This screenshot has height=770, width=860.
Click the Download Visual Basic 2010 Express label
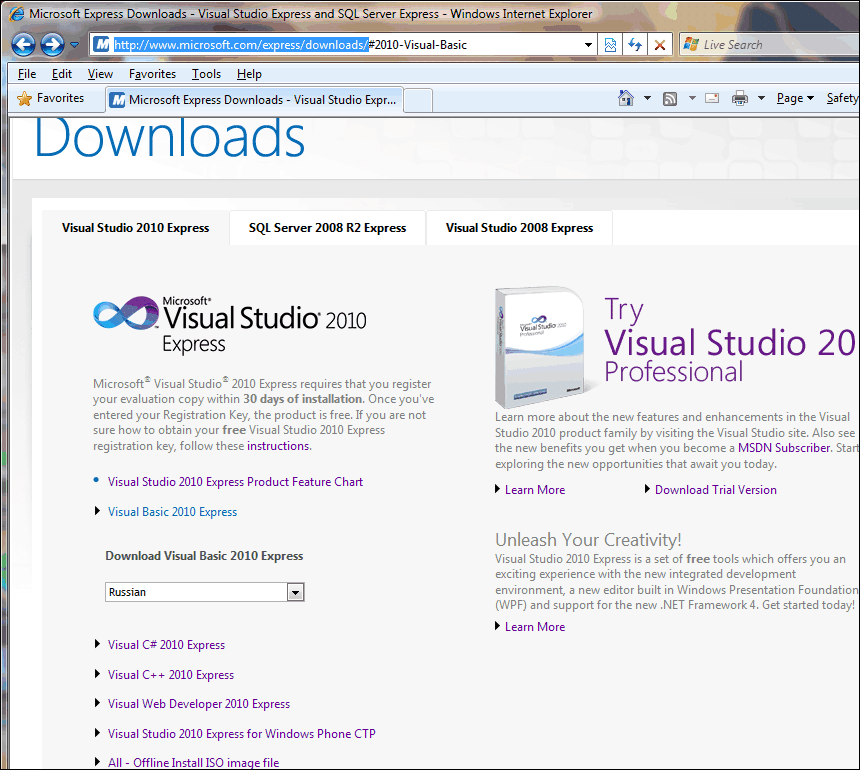(x=204, y=556)
